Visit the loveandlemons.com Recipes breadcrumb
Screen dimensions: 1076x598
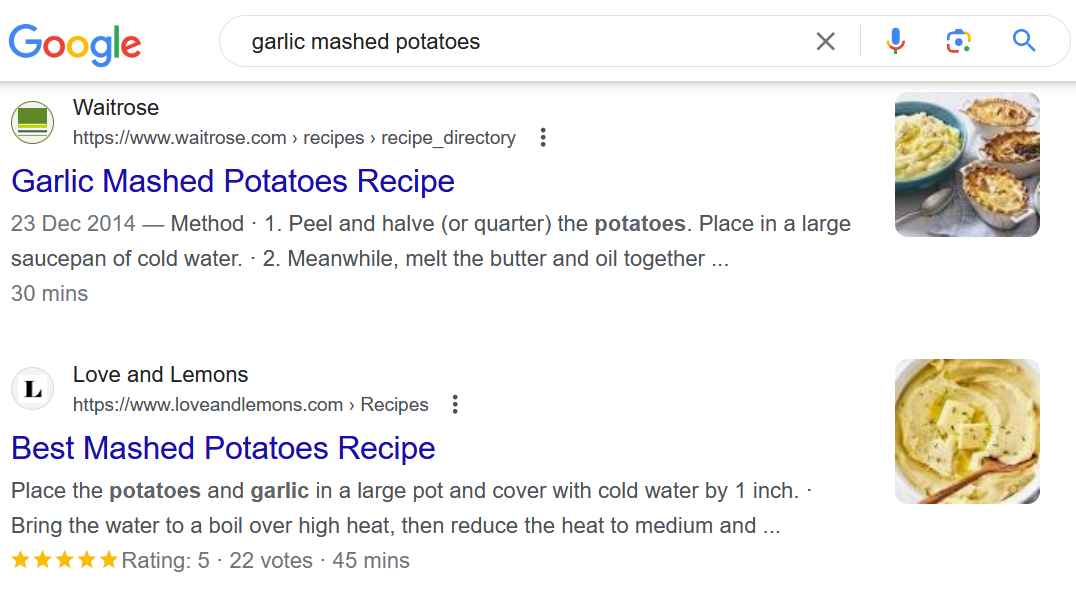251,405
